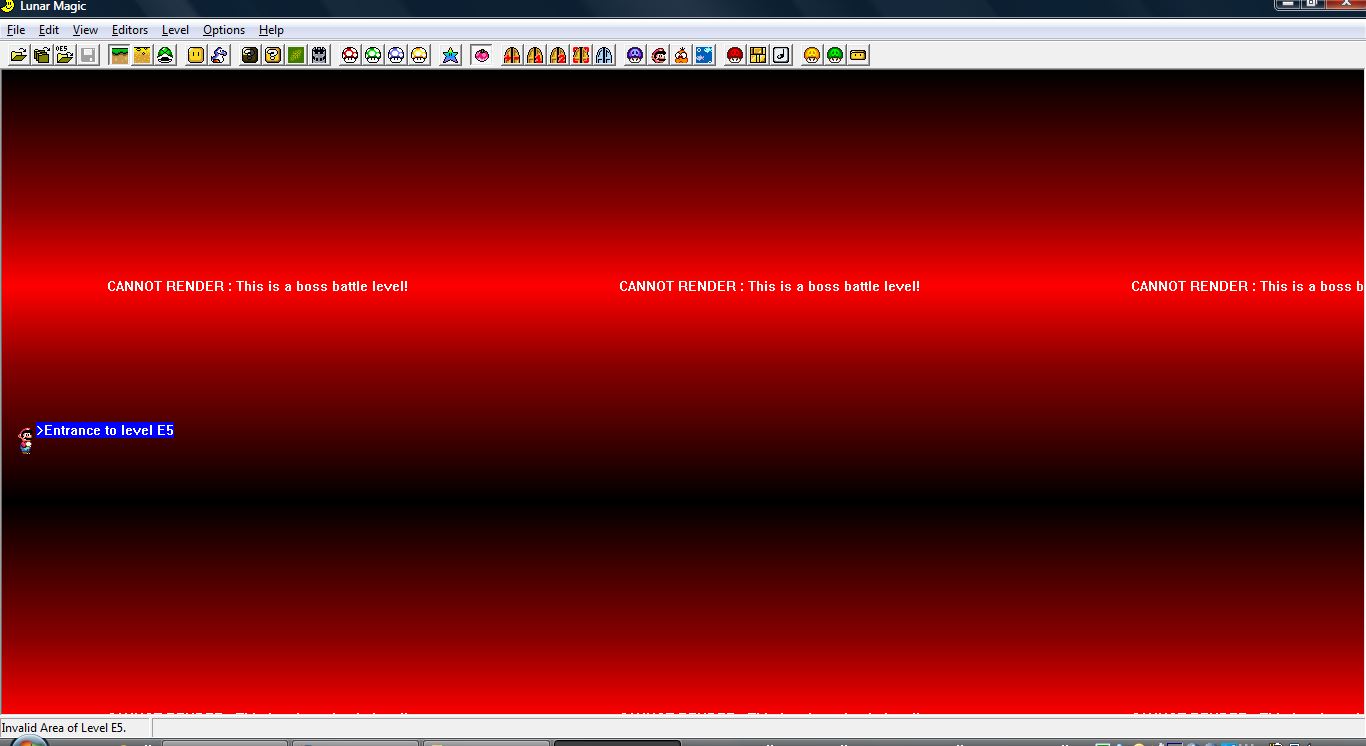
Task: Click the open ROM folder icon
Action: [19, 55]
